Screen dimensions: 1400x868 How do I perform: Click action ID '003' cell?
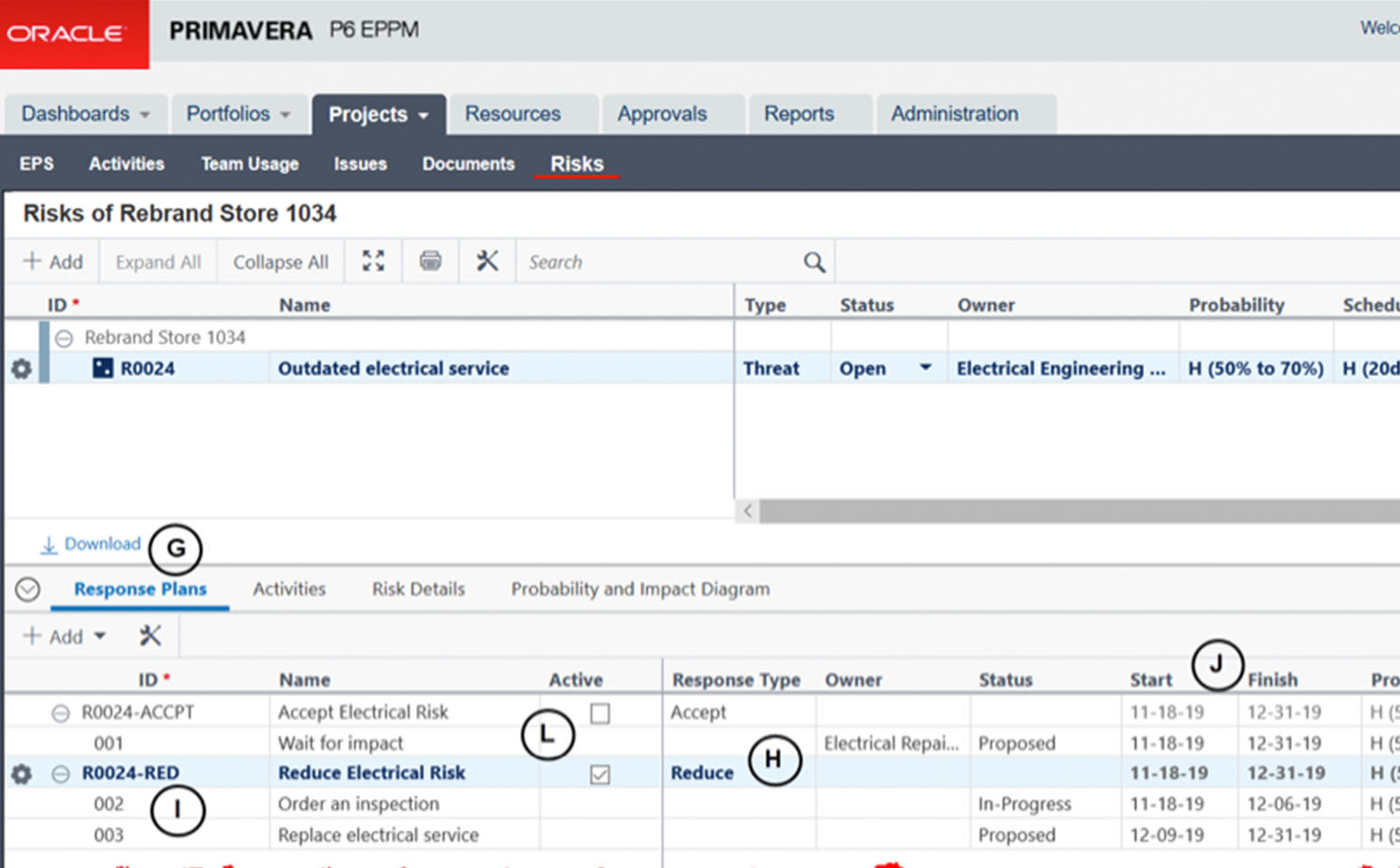(x=109, y=835)
